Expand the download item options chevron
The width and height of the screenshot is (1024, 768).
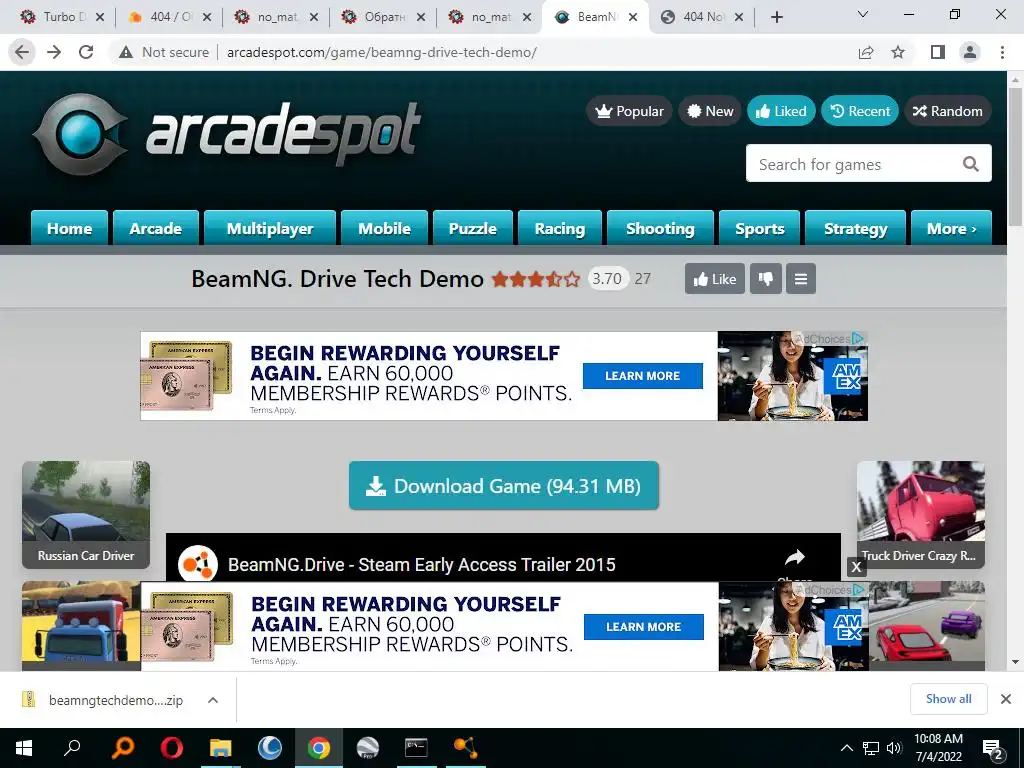[213, 699]
